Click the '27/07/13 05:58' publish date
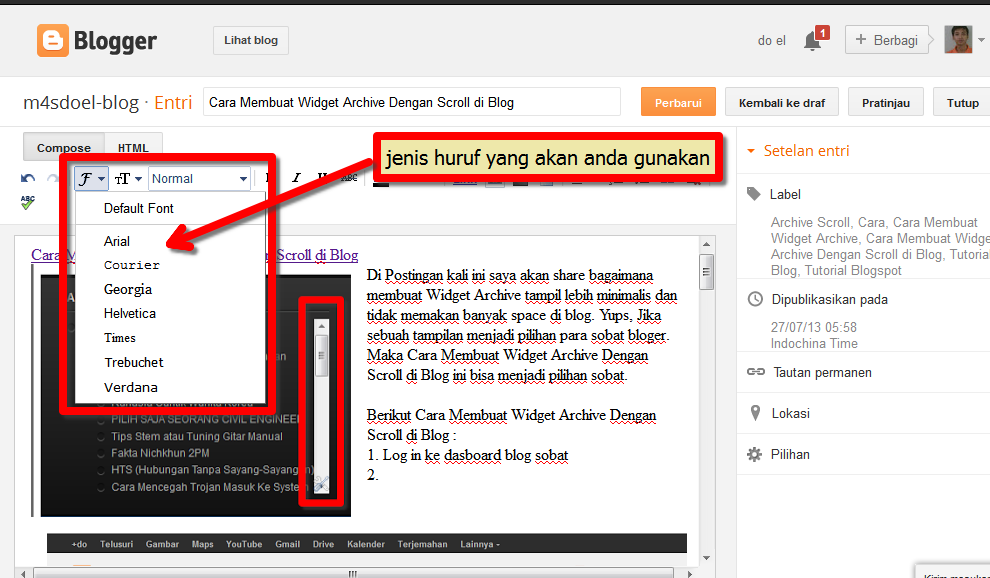990x578 pixels. coord(813,327)
